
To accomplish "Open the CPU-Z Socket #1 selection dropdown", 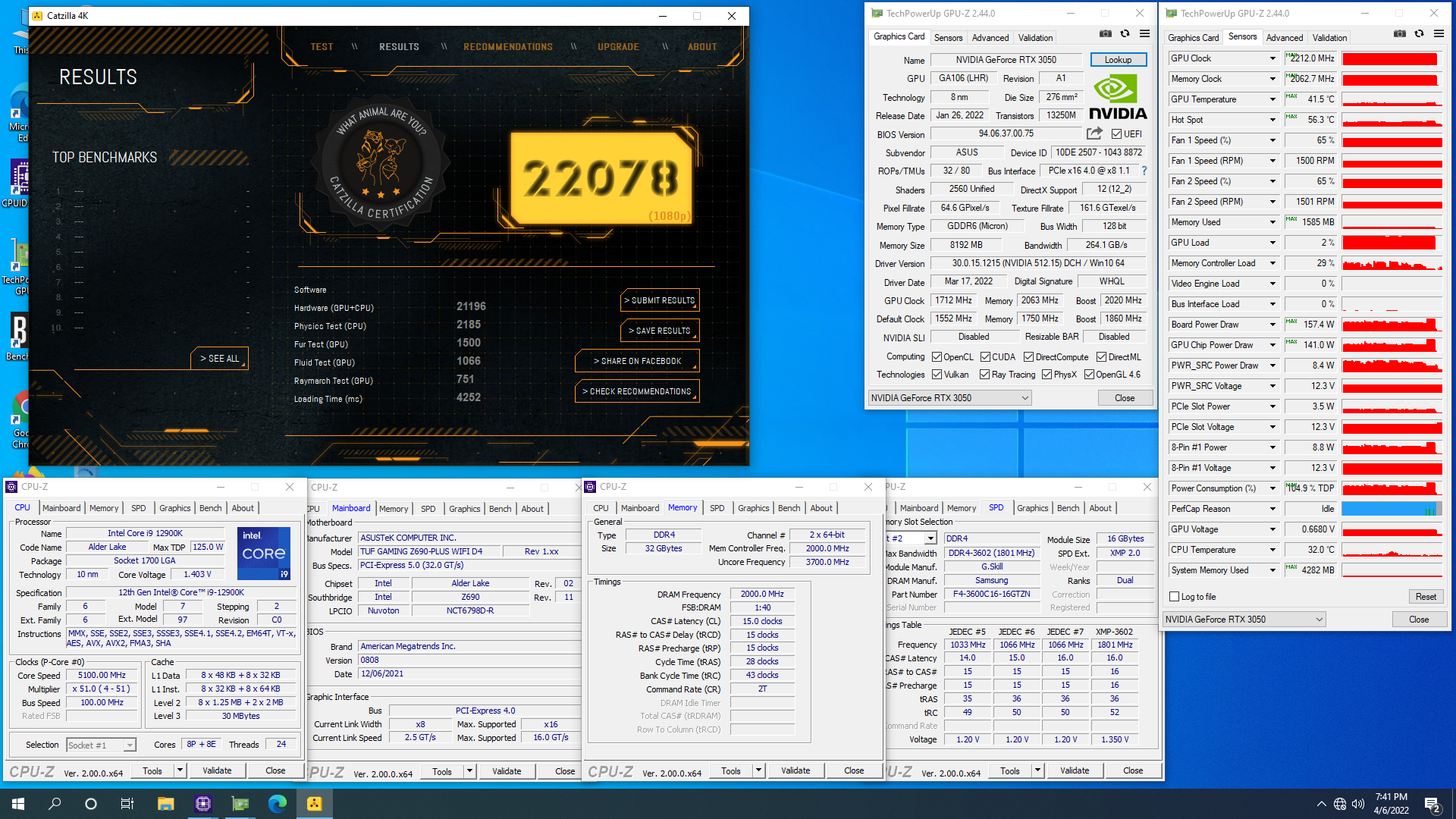I will tap(101, 745).
